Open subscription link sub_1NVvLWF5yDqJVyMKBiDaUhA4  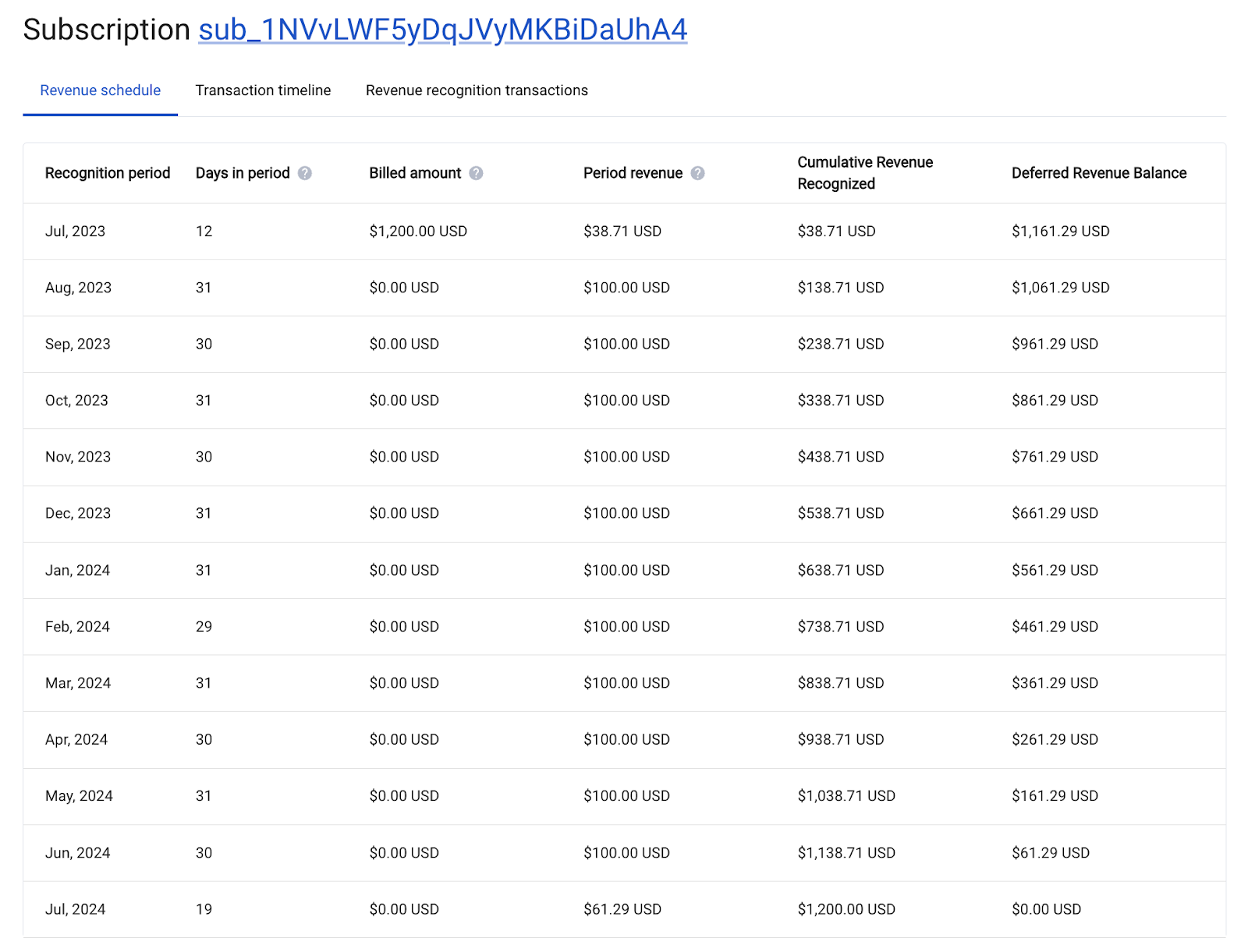coord(442,30)
